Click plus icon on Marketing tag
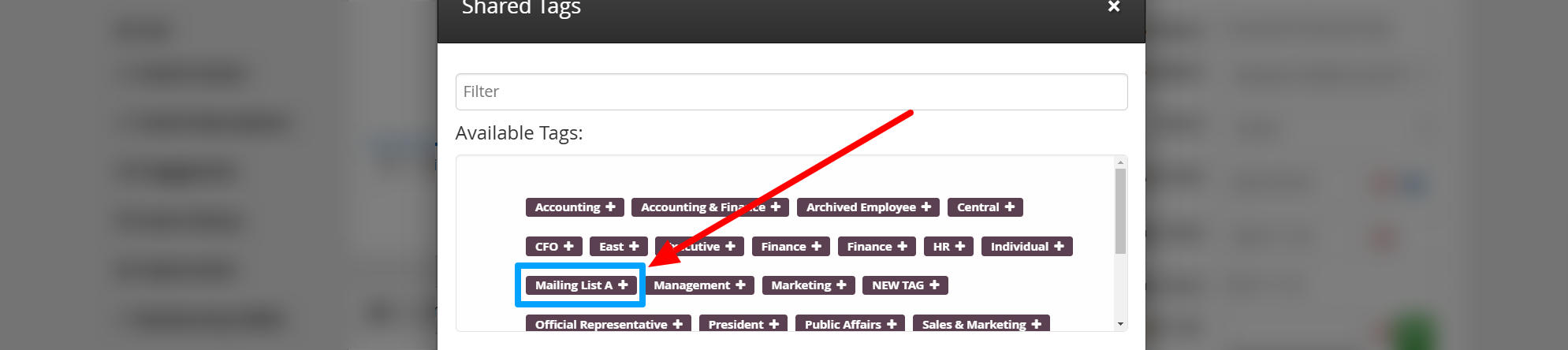The height and width of the screenshot is (350, 1568). pyautogui.click(x=841, y=285)
